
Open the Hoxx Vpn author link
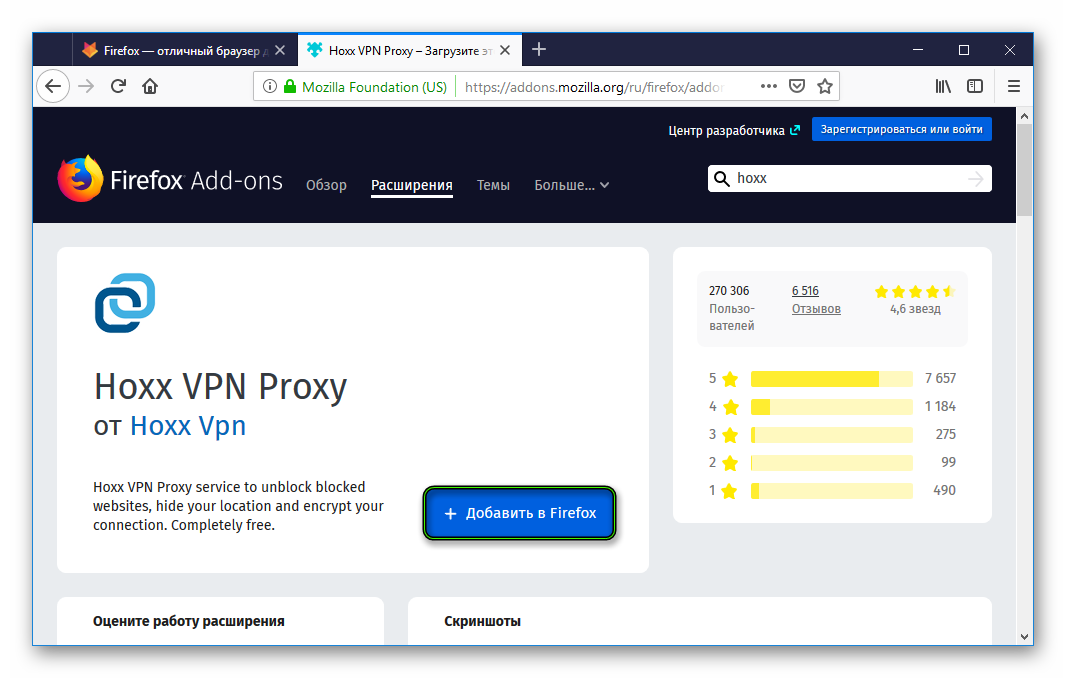188,426
